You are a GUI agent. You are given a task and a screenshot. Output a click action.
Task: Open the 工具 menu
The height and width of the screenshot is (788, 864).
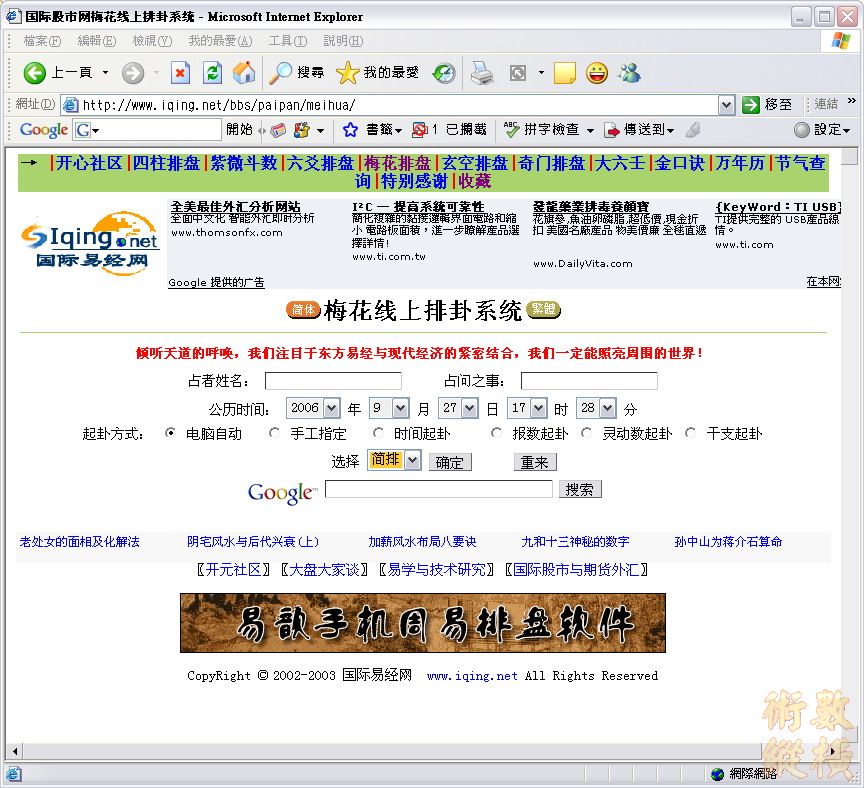(x=287, y=41)
